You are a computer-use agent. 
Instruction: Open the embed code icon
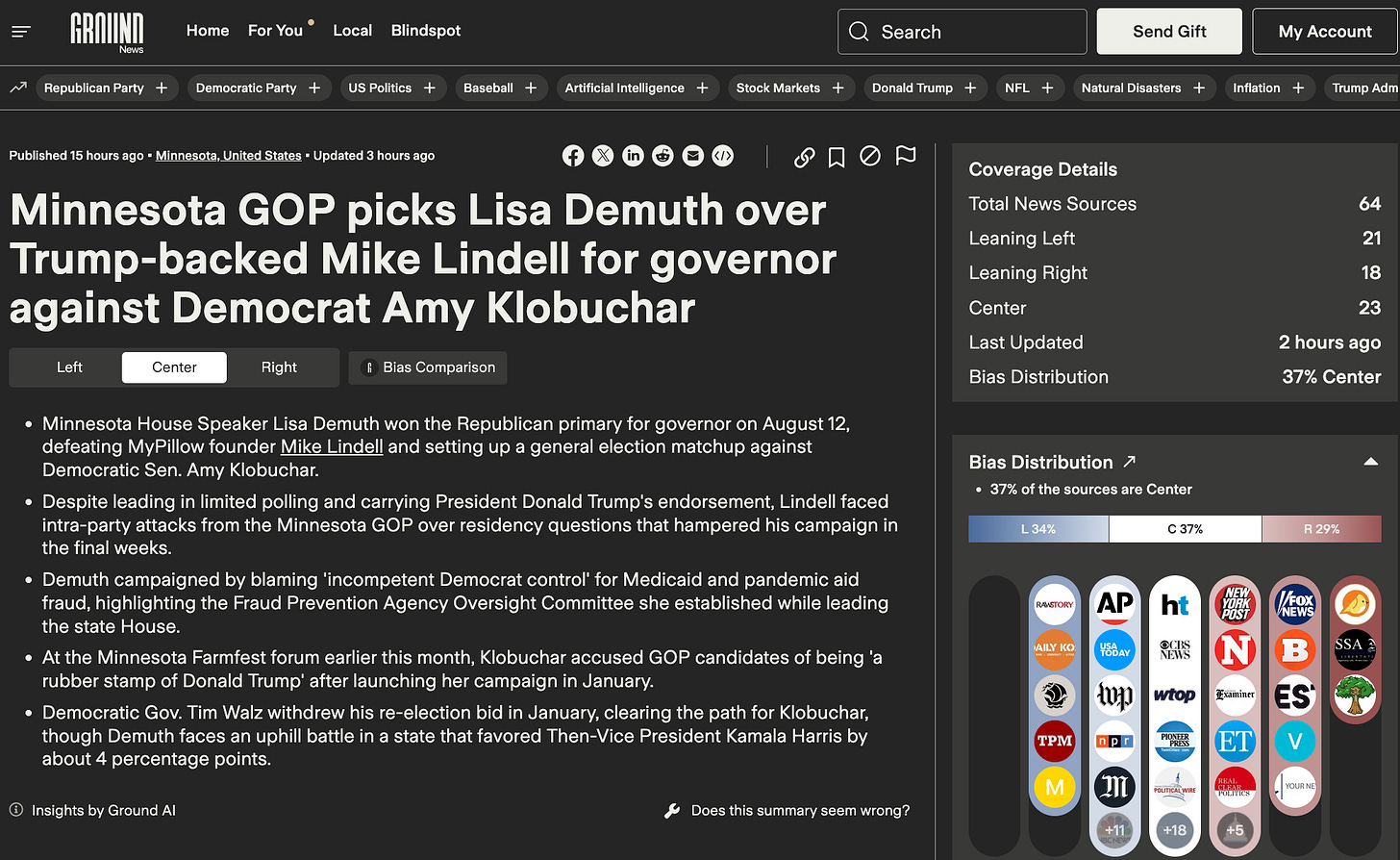coord(722,156)
